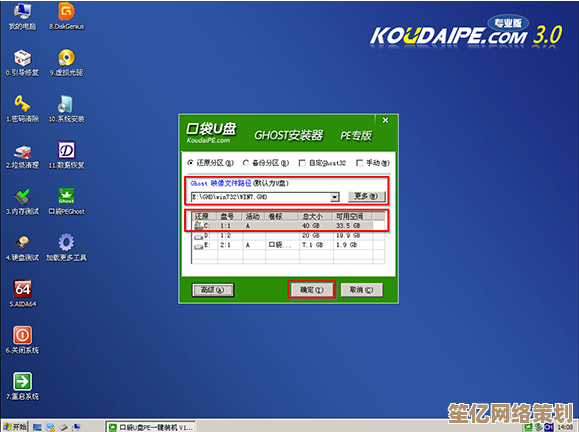Open the 3.内存测试 memory test icon
The image size is (579, 432).
coord(23,201)
